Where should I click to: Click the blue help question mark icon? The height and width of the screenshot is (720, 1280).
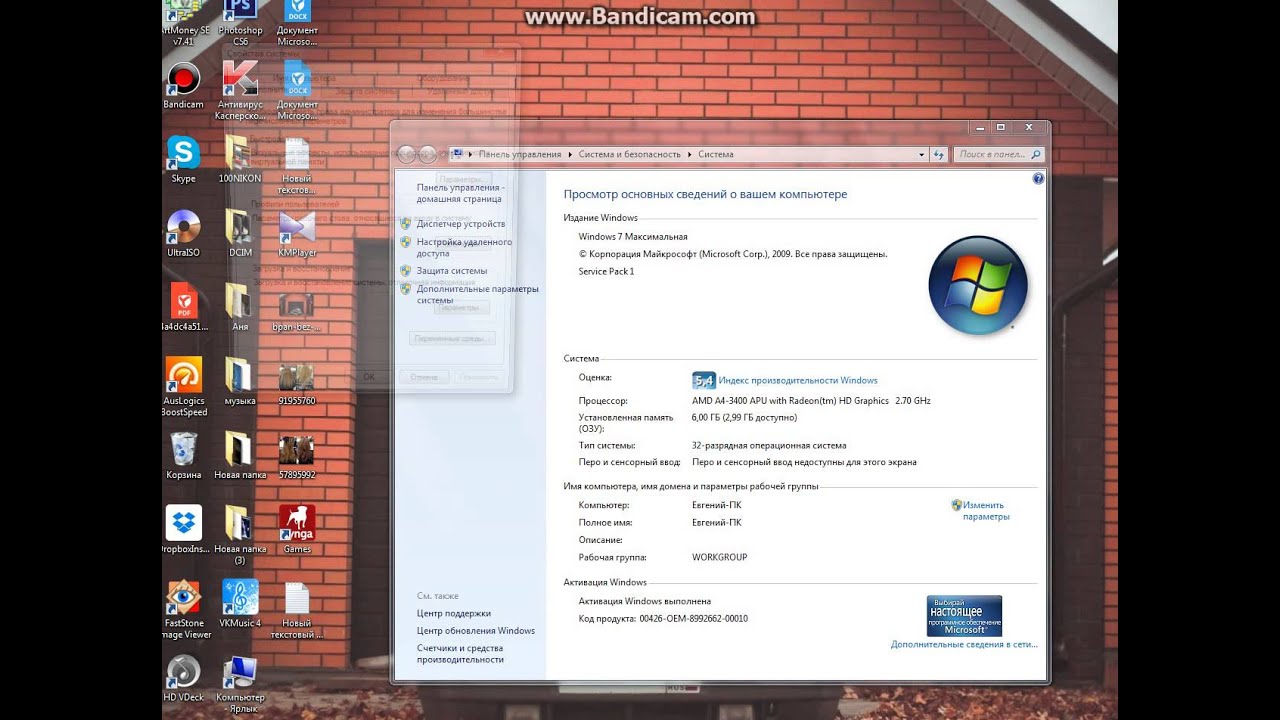pyautogui.click(x=1038, y=179)
